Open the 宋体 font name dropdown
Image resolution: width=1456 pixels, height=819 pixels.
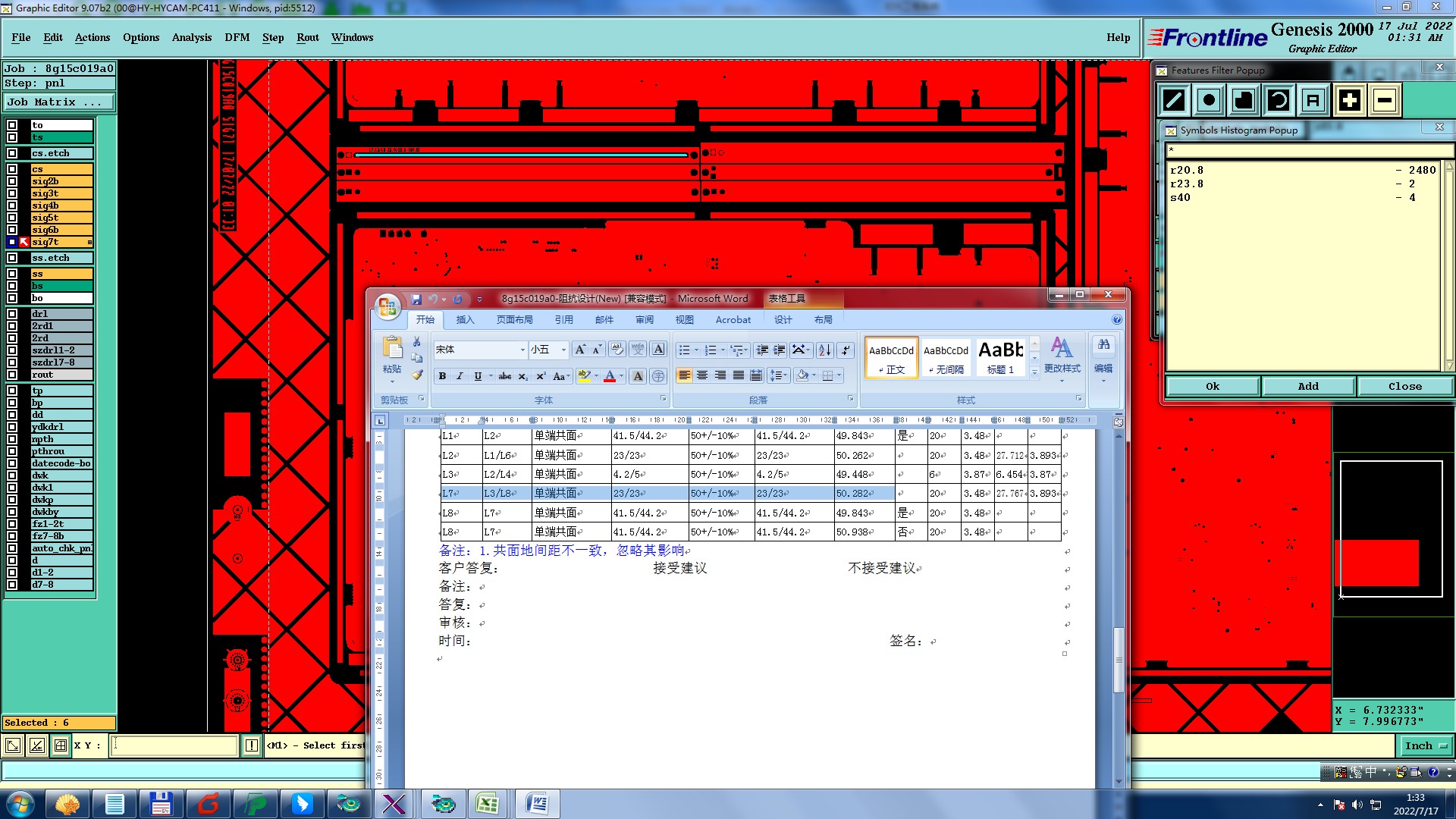click(x=522, y=350)
